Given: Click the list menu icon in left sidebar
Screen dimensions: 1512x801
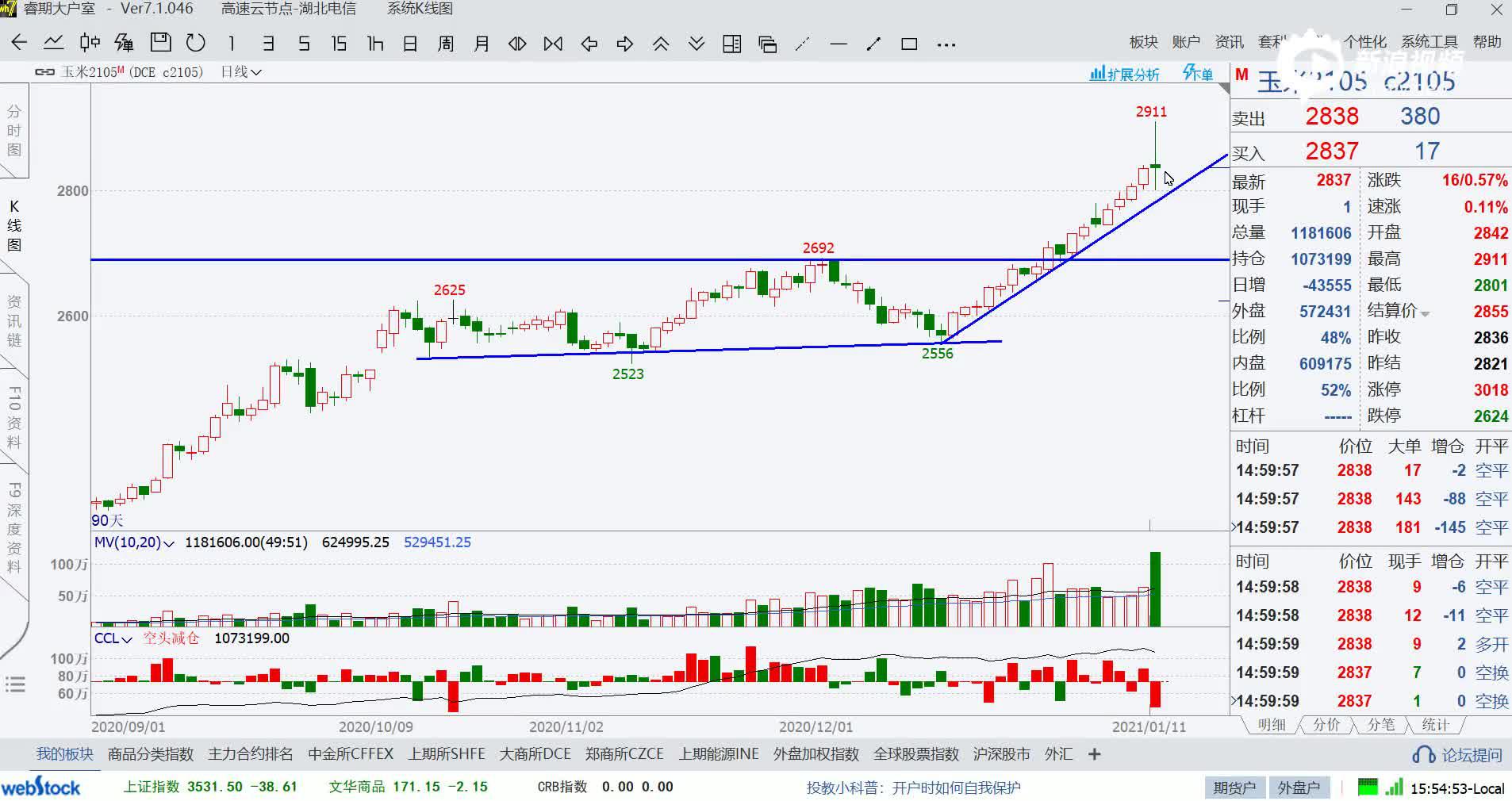Looking at the screenshot, I should point(15,684).
